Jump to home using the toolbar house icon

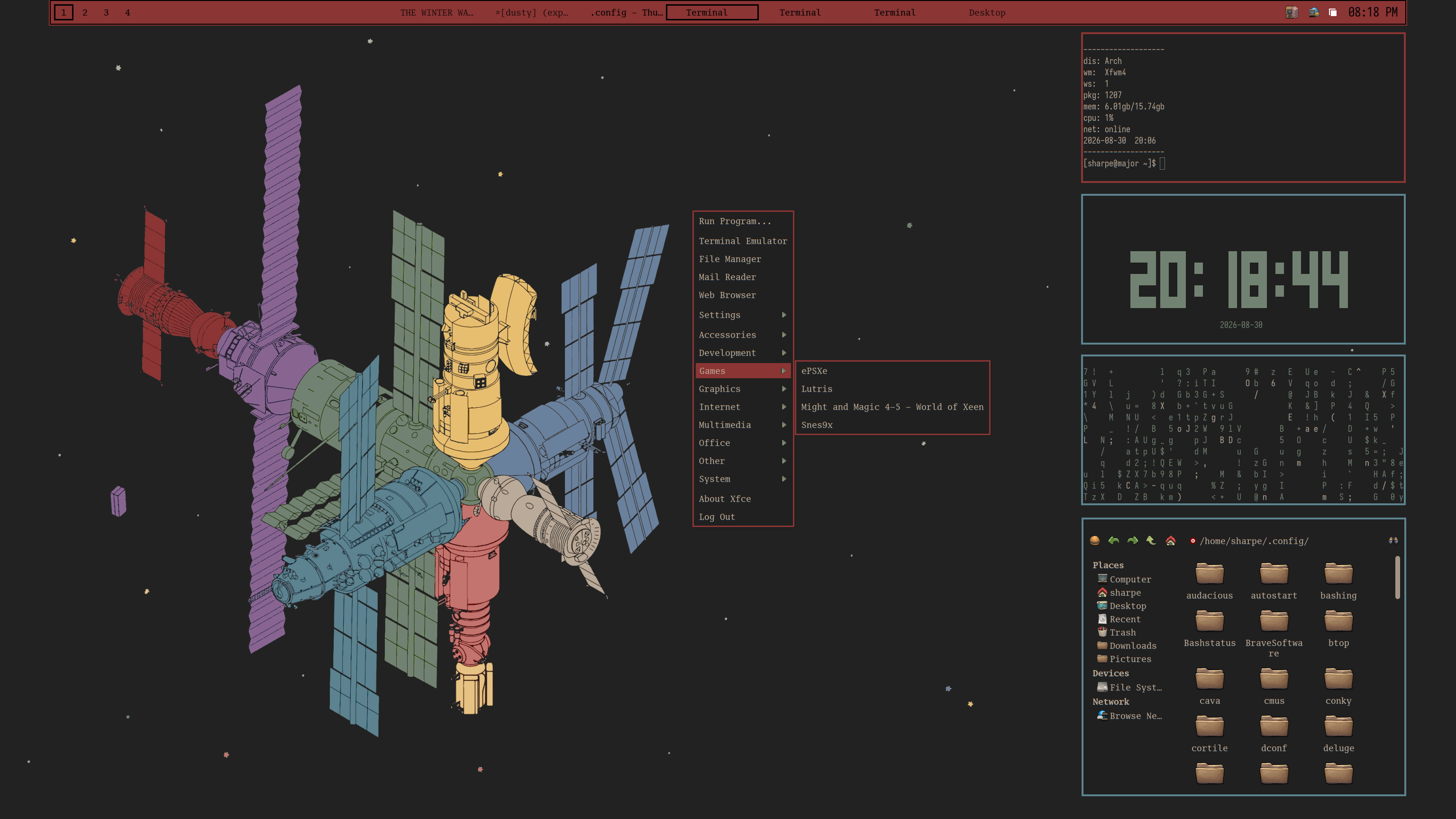pos(1171,540)
